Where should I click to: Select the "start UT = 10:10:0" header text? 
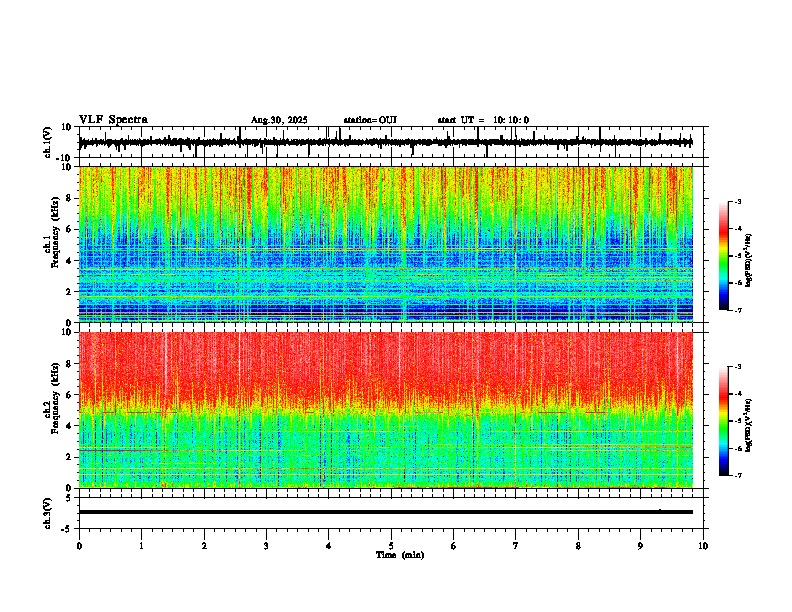pos(483,120)
